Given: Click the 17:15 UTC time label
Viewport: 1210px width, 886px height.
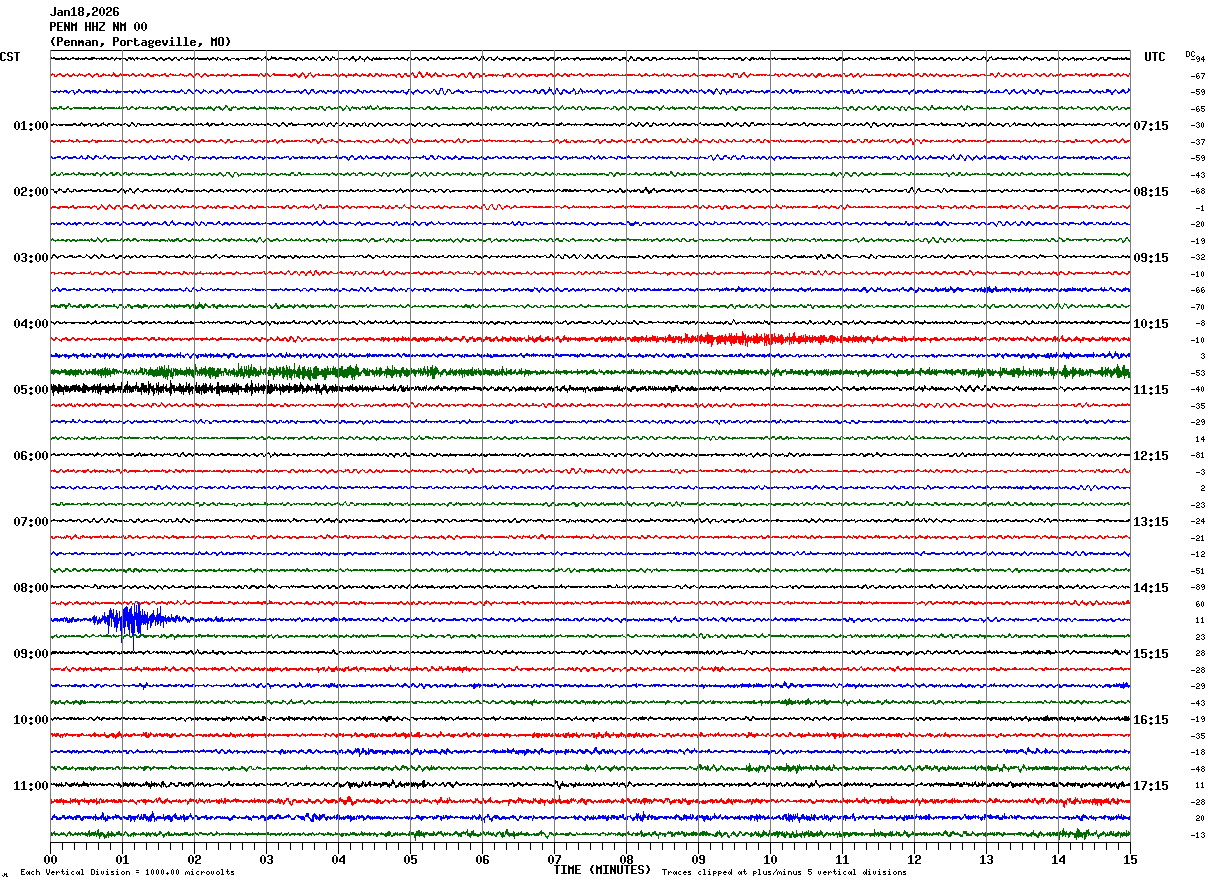Looking at the screenshot, I should coord(1151,786).
